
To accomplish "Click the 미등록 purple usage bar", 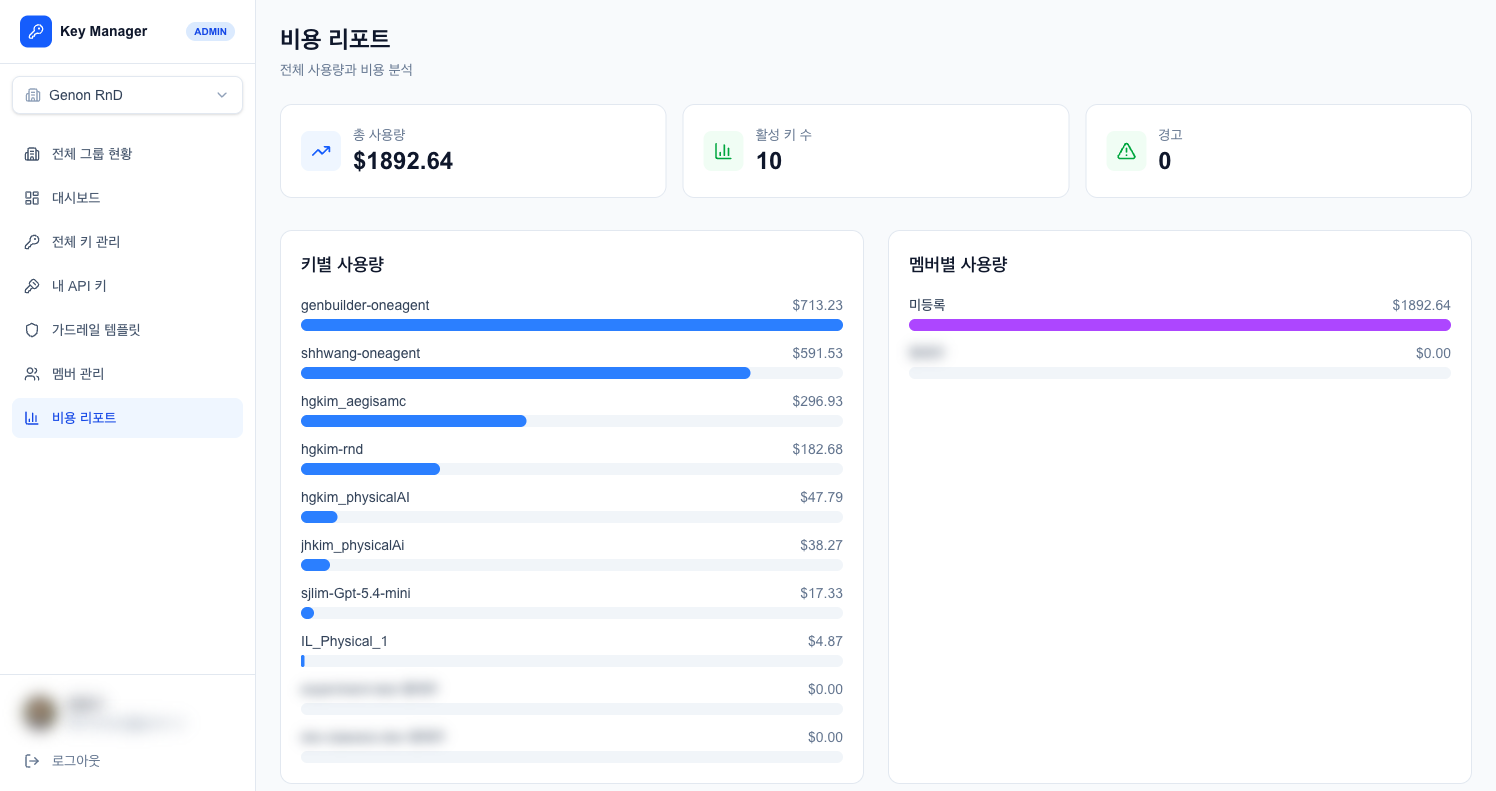I will (1179, 325).
